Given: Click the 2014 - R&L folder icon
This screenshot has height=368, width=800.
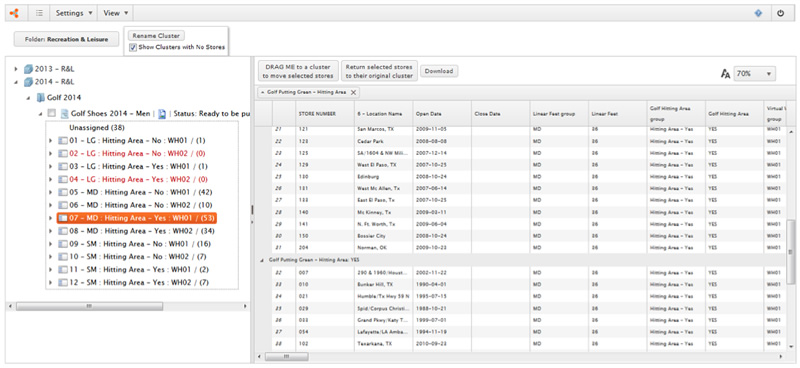Looking at the screenshot, I should pos(29,82).
